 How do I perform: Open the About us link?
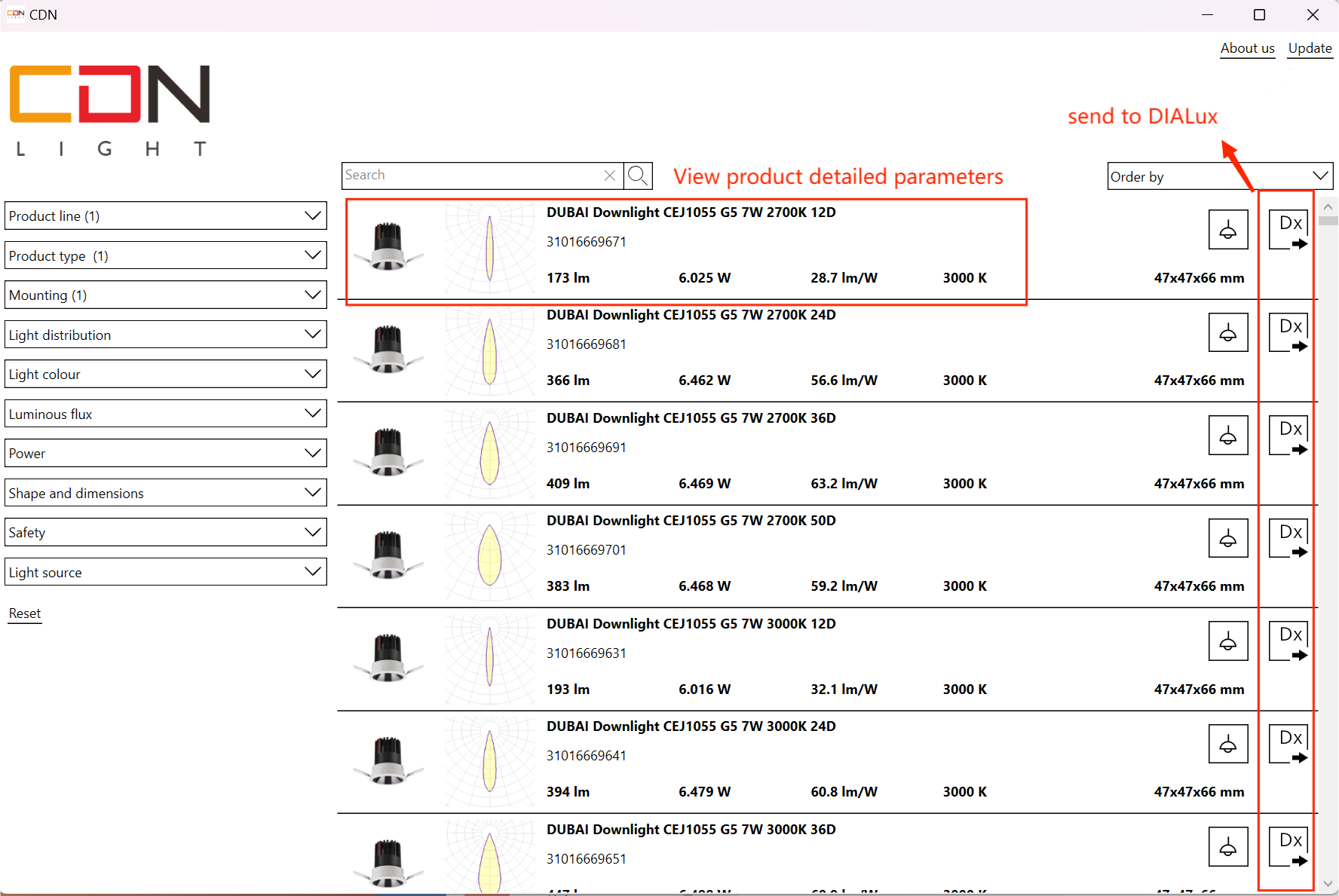pos(1247,48)
